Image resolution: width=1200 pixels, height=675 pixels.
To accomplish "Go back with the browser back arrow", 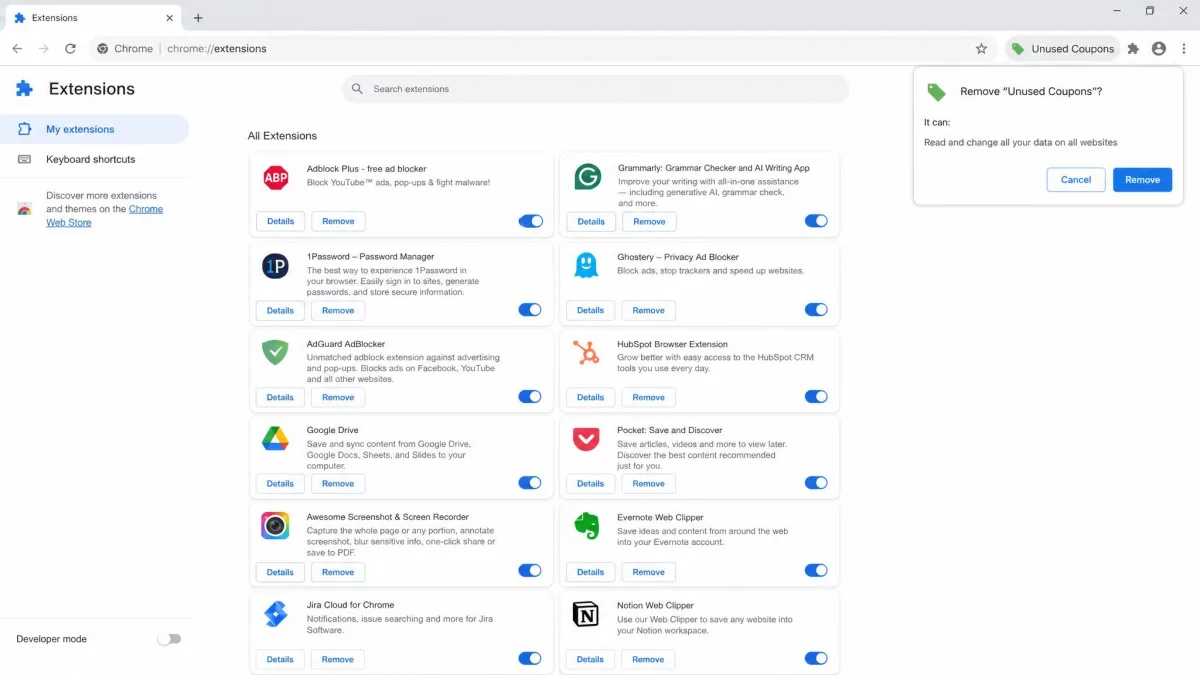I will [x=17, y=48].
